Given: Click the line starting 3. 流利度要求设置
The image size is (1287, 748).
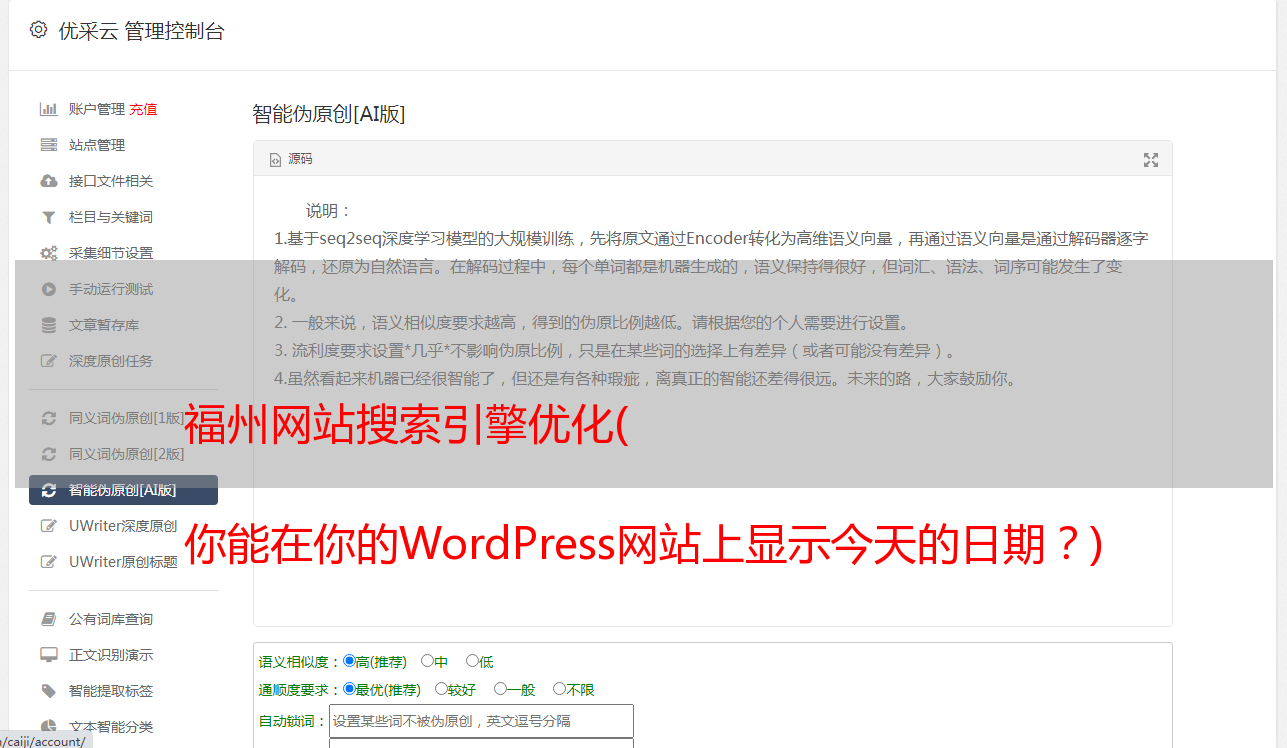Looking at the screenshot, I should pyautogui.click(x=616, y=351).
